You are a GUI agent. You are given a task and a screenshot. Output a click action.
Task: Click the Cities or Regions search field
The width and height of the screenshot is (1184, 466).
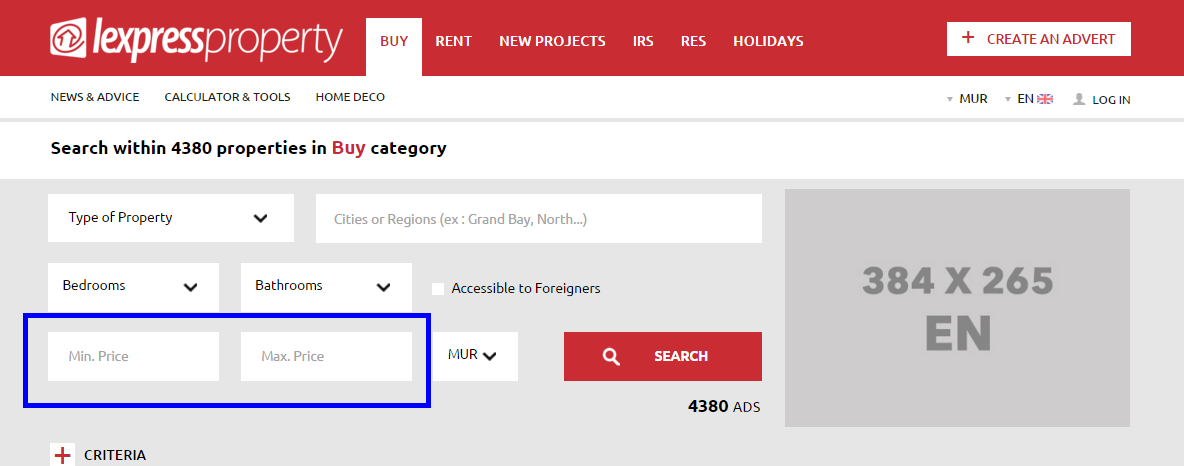pos(539,218)
